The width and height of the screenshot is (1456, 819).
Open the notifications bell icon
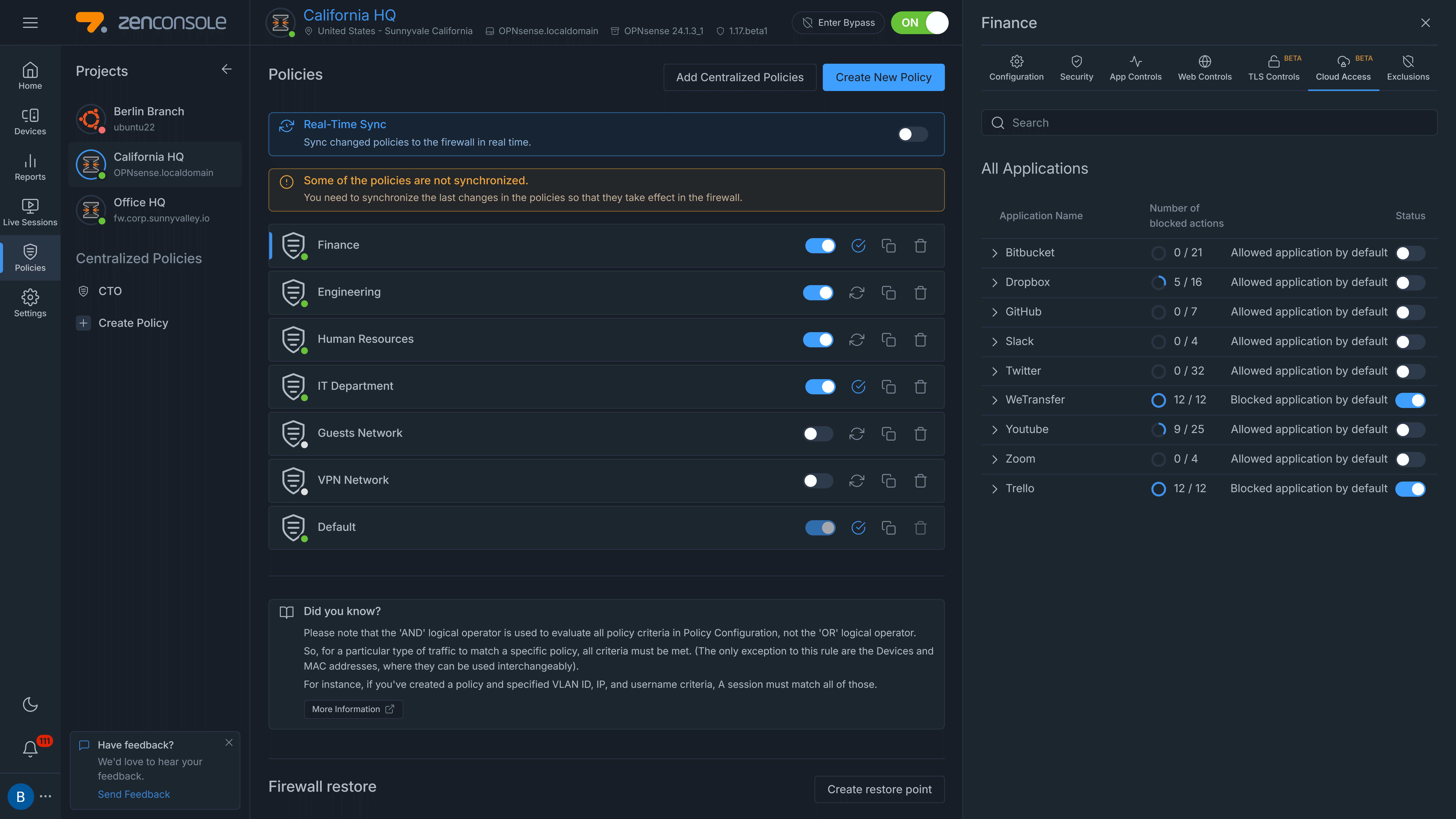pyautogui.click(x=30, y=749)
